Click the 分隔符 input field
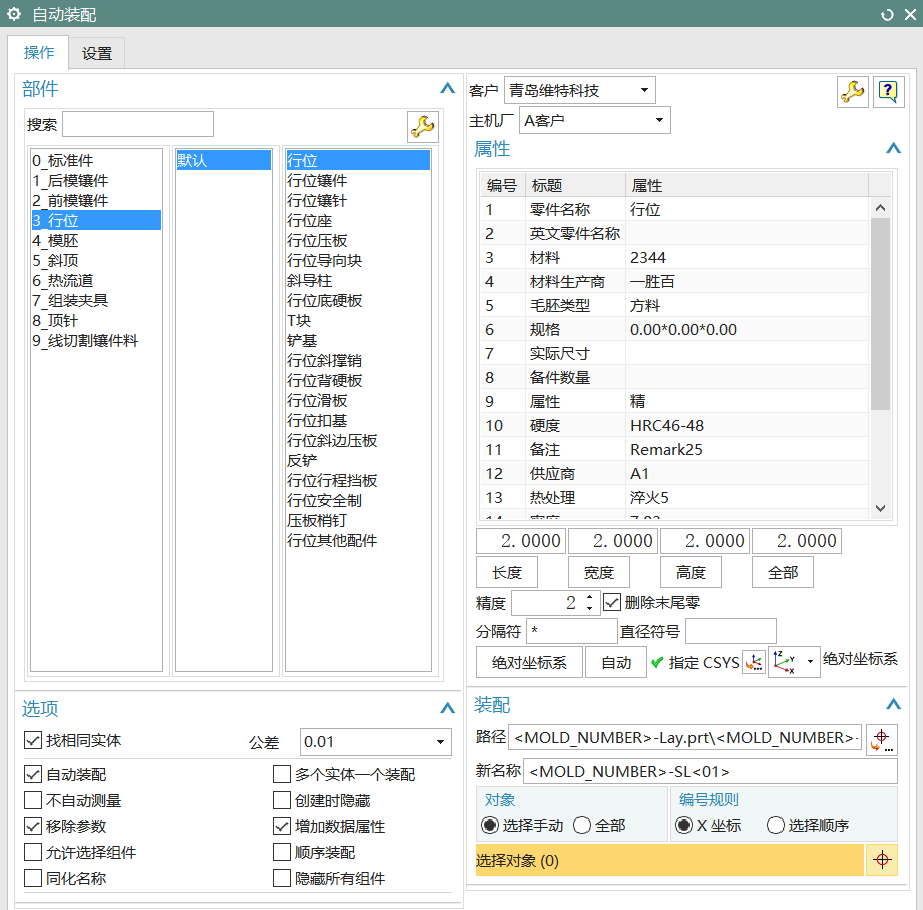 click(x=572, y=631)
